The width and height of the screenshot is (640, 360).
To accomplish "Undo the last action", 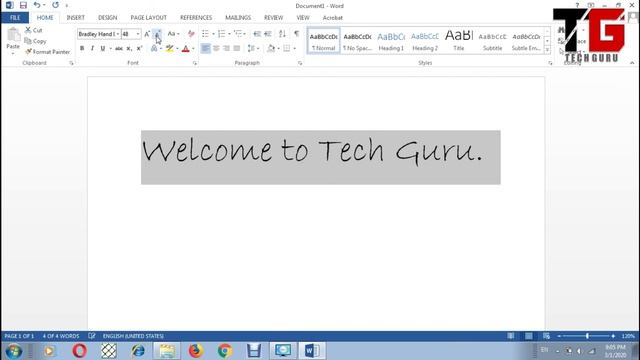I will point(37,5).
